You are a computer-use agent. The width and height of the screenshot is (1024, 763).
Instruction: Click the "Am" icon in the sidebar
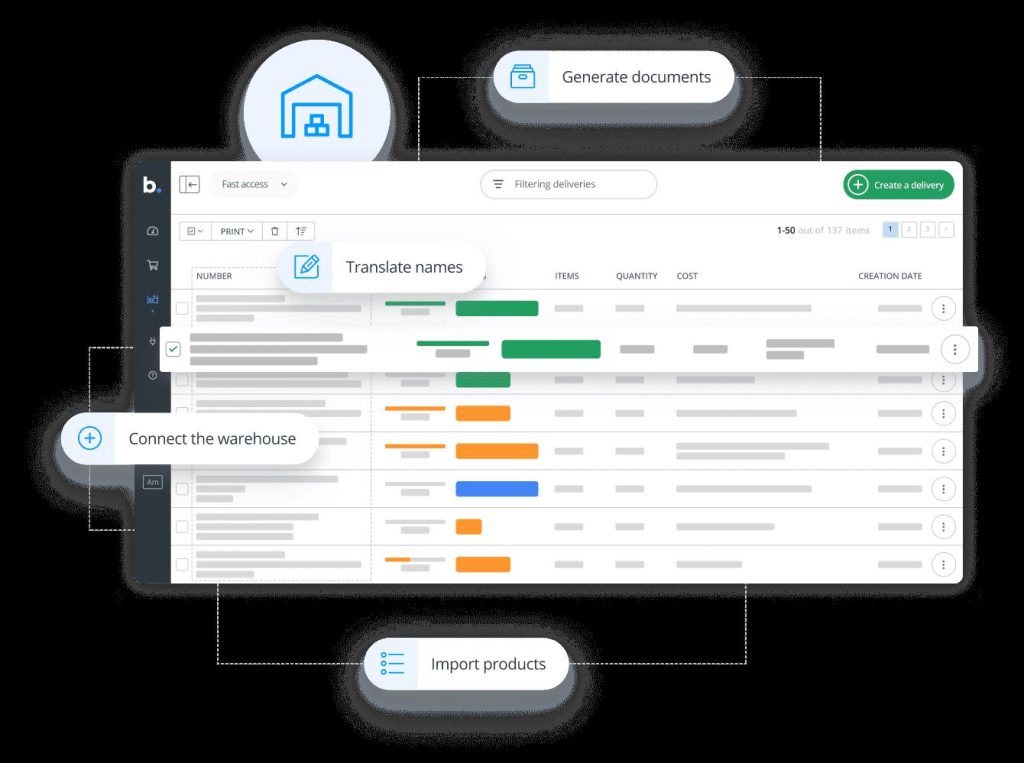click(153, 482)
